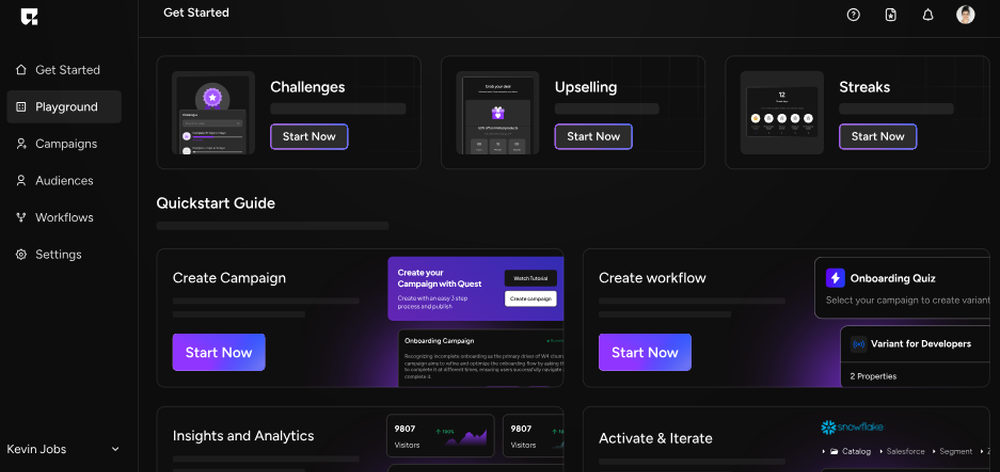Click the Create campaign white button
Viewport: 1000px width, 472px height.
(x=531, y=299)
